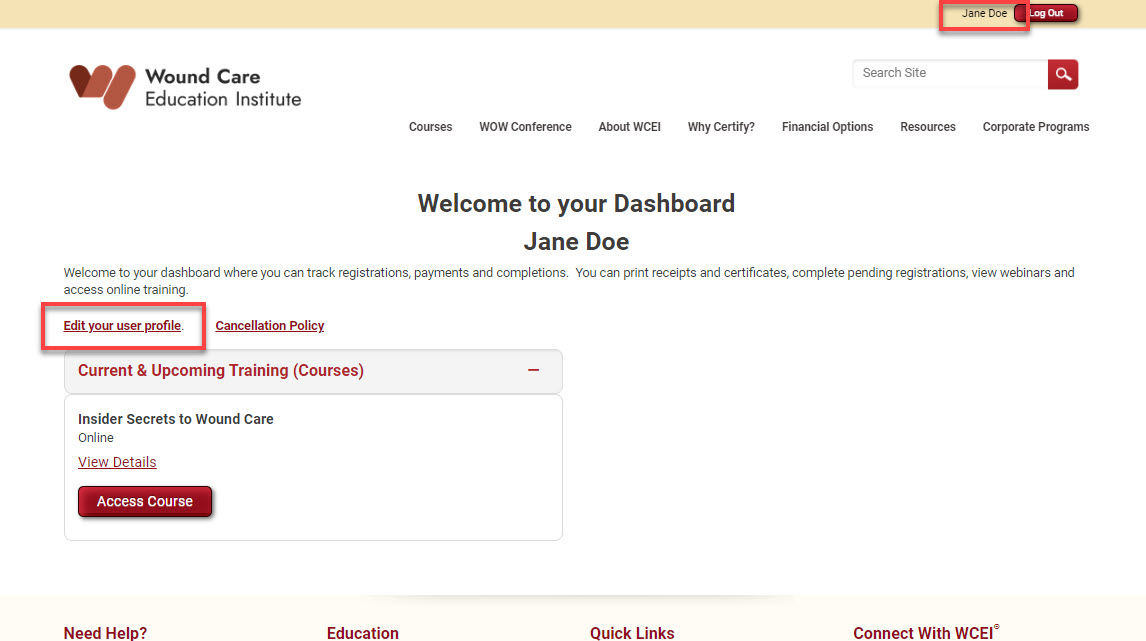This screenshot has height=641, width=1146.
Task: Navigate to About WCEI
Action: click(629, 127)
